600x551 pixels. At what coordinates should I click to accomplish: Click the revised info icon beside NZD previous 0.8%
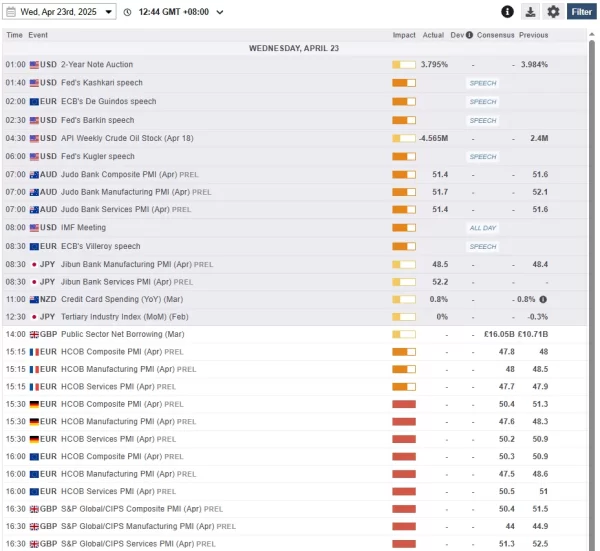[x=543, y=299]
